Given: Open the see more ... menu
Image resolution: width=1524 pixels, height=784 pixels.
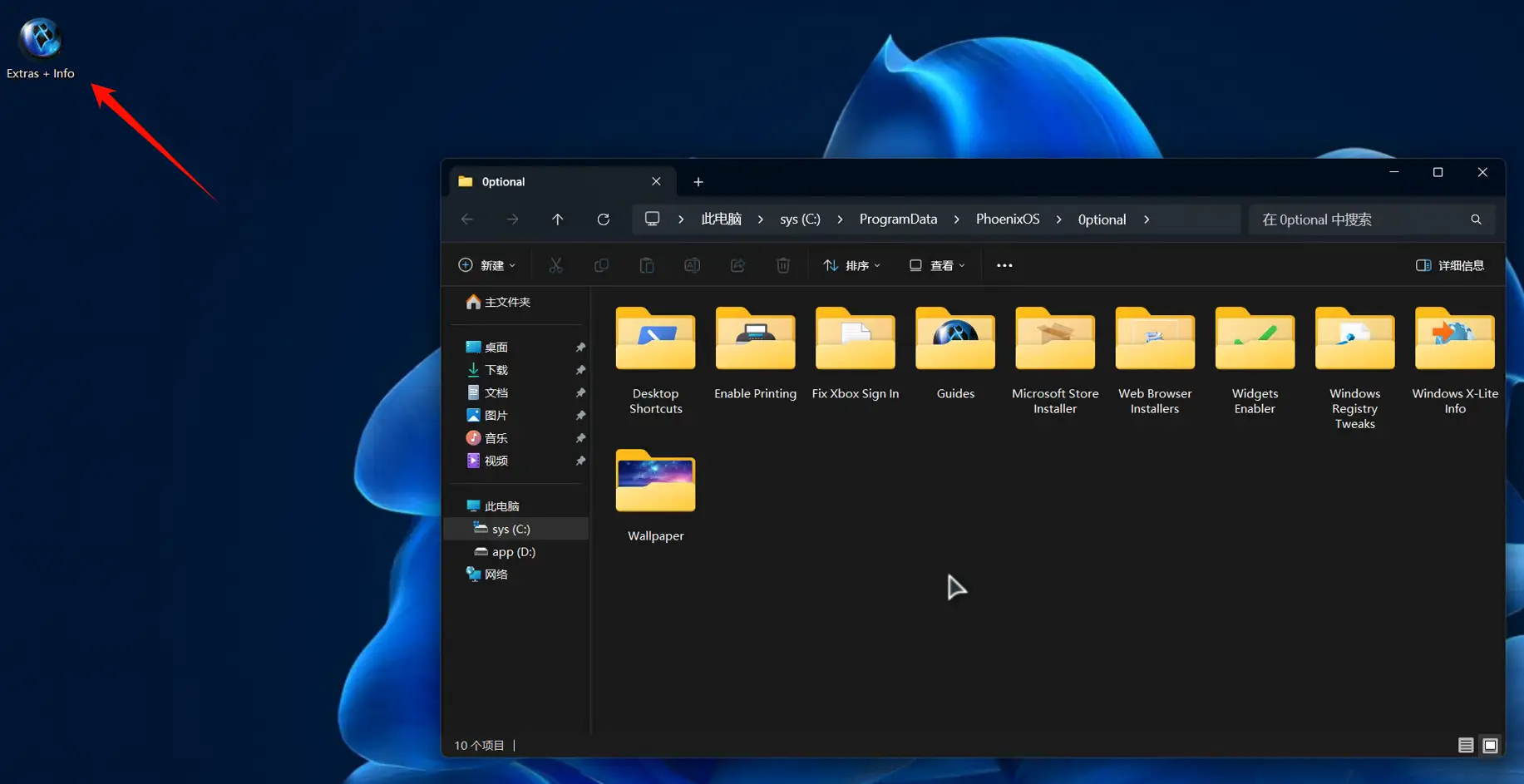Looking at the screenshot, I should (x=1004, y=264).
